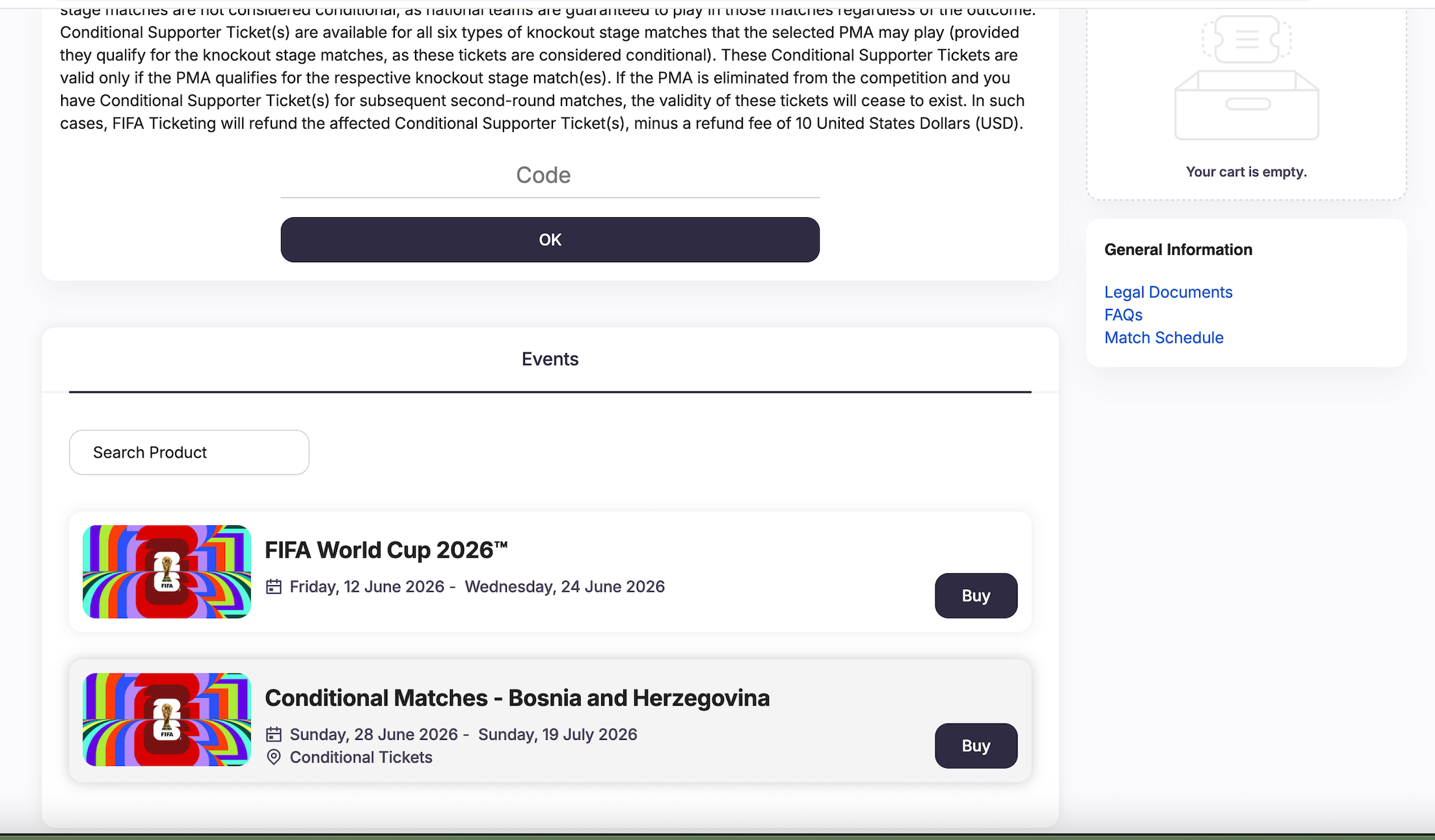Click the location pin icon by Conditional Tickets
1435x840 pixels.
274,757
